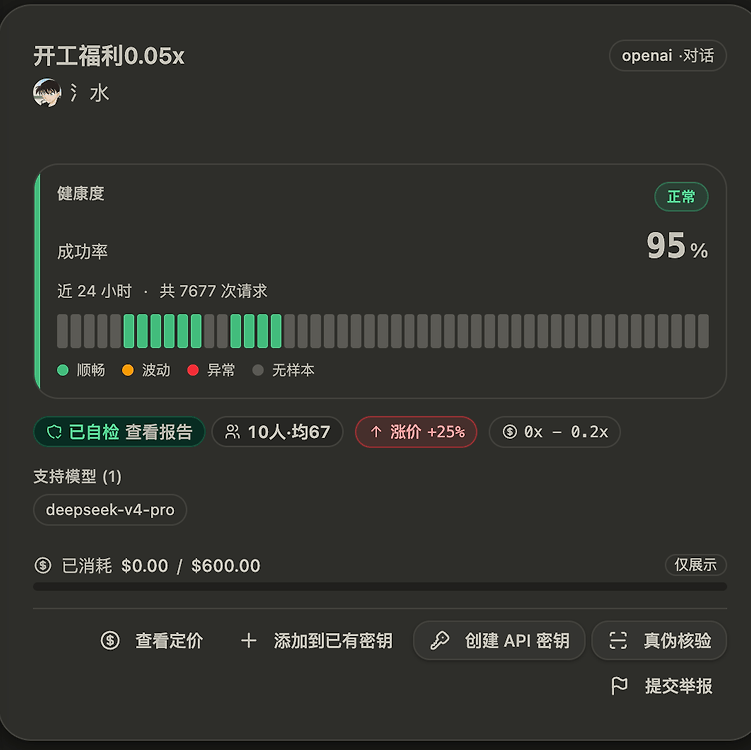Click the 正常 status badge
751x750 pixels.
[x=681, y=196]
